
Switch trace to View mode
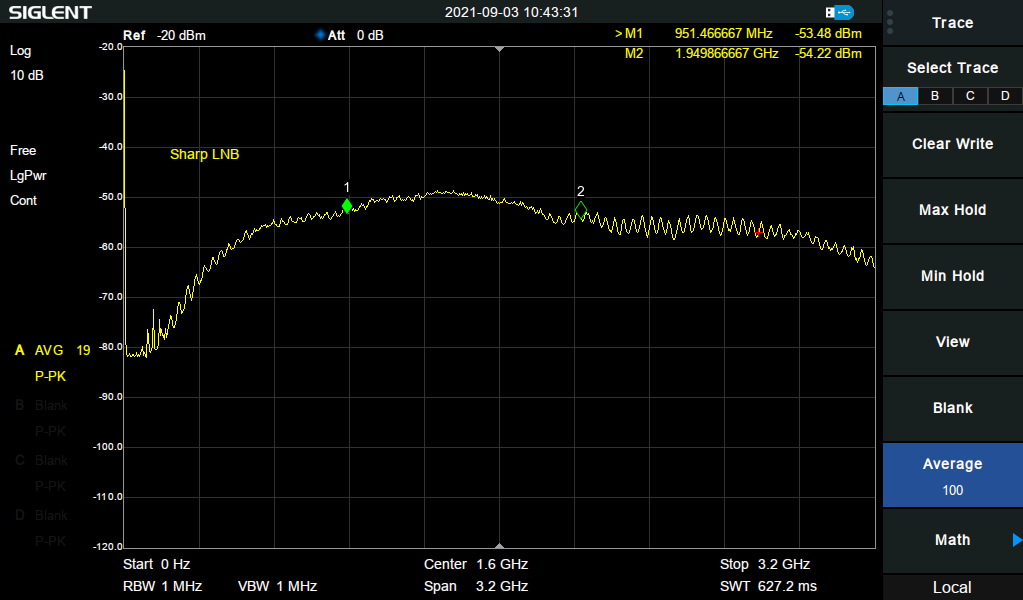[953, 342]
